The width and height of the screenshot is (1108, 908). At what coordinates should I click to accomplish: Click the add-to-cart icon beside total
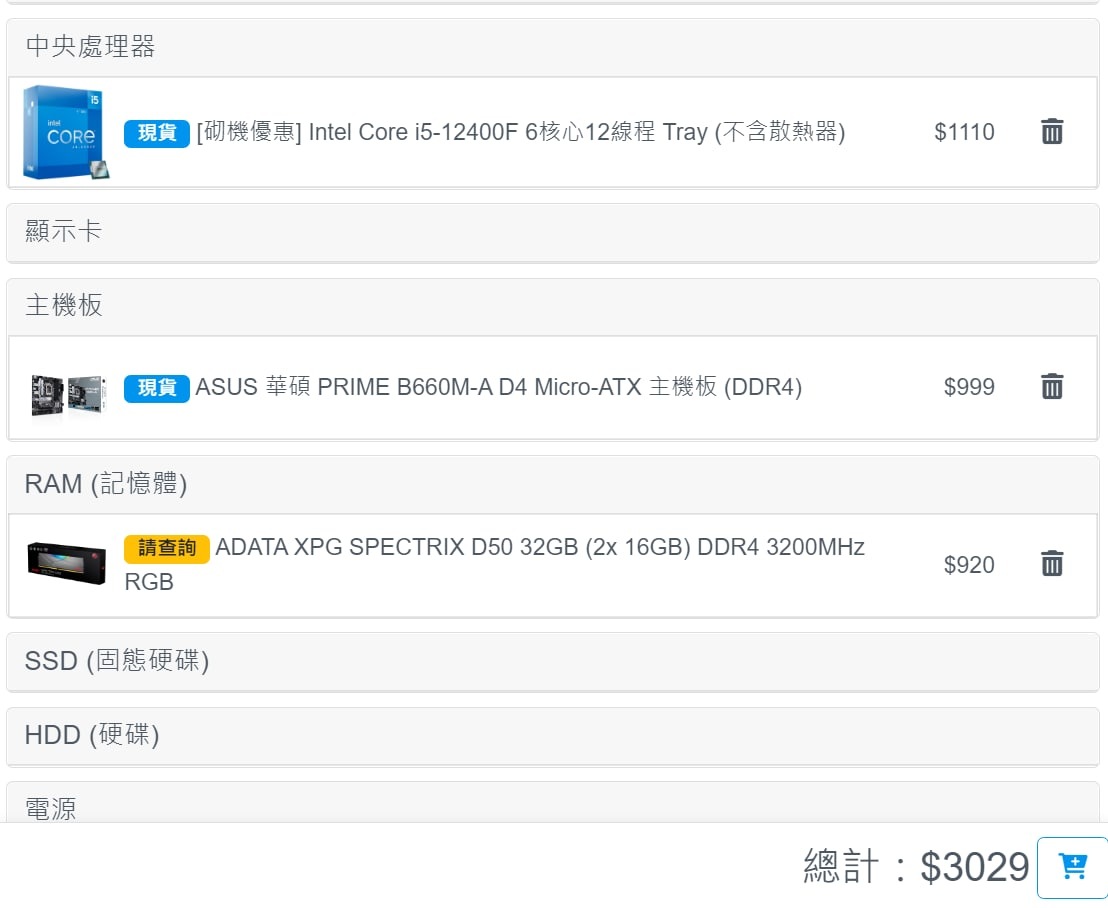tap(1073, 867)
